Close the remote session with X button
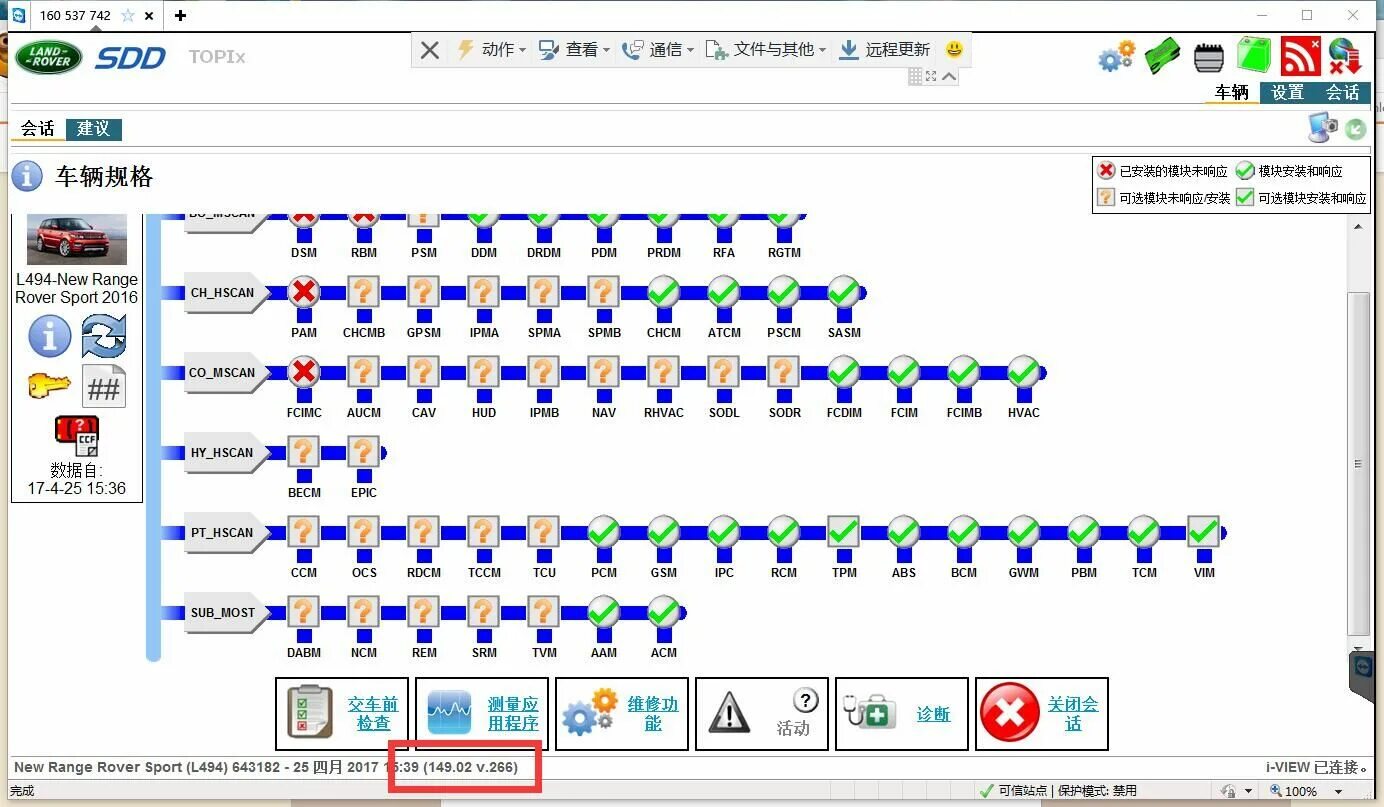This screenshot has height=807, width=1384. pyautogui.click(x=430, y=50)
